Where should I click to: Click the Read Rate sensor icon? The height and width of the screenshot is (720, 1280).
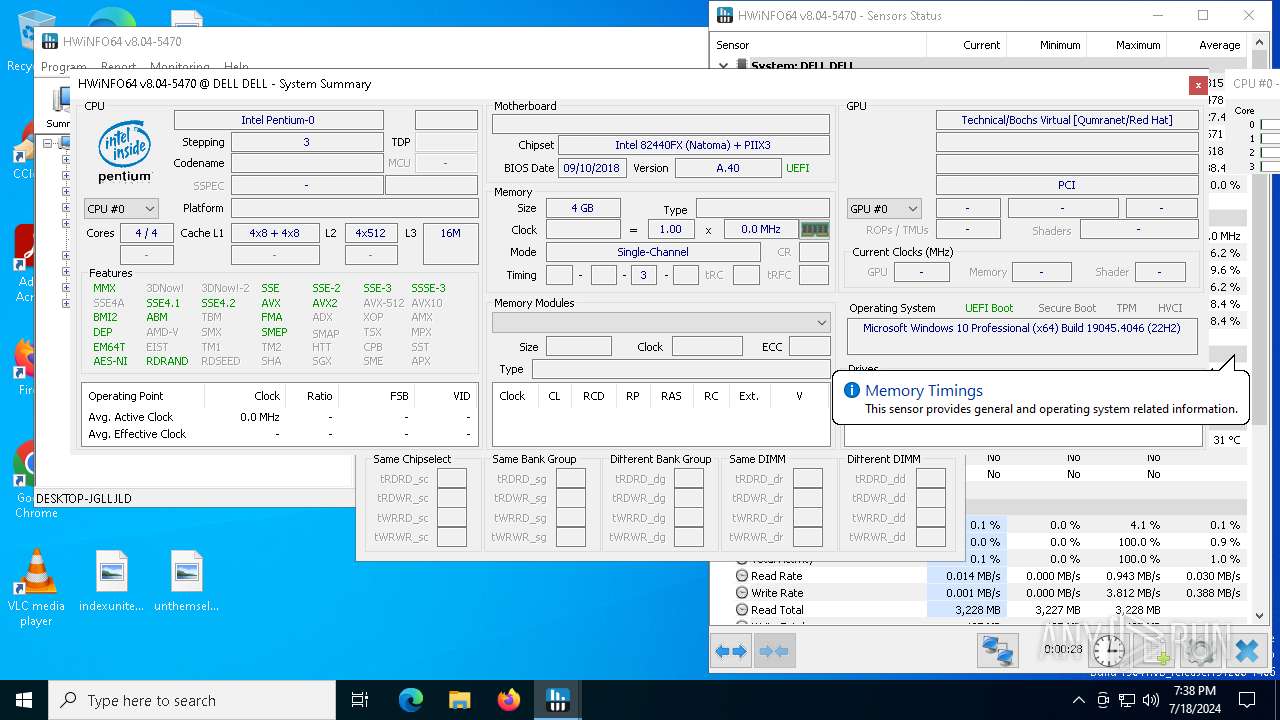pos(742,576)
